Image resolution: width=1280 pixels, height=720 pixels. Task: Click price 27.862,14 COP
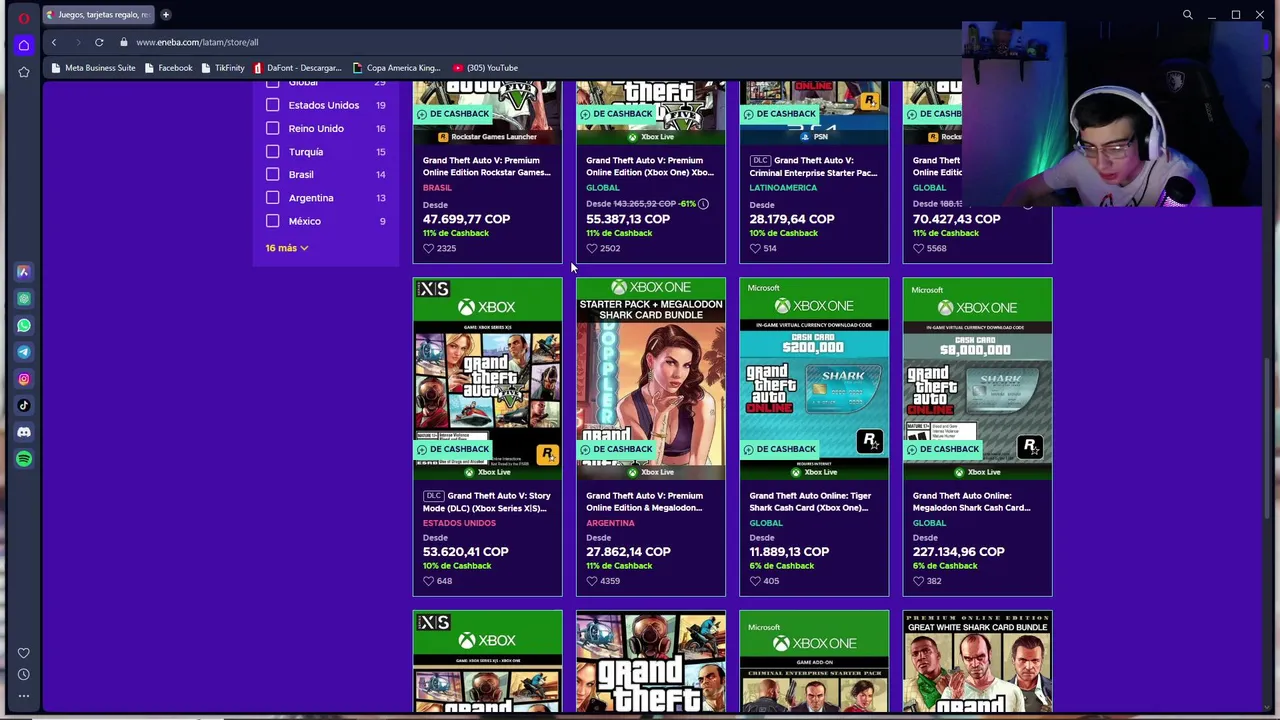point(628,552)
